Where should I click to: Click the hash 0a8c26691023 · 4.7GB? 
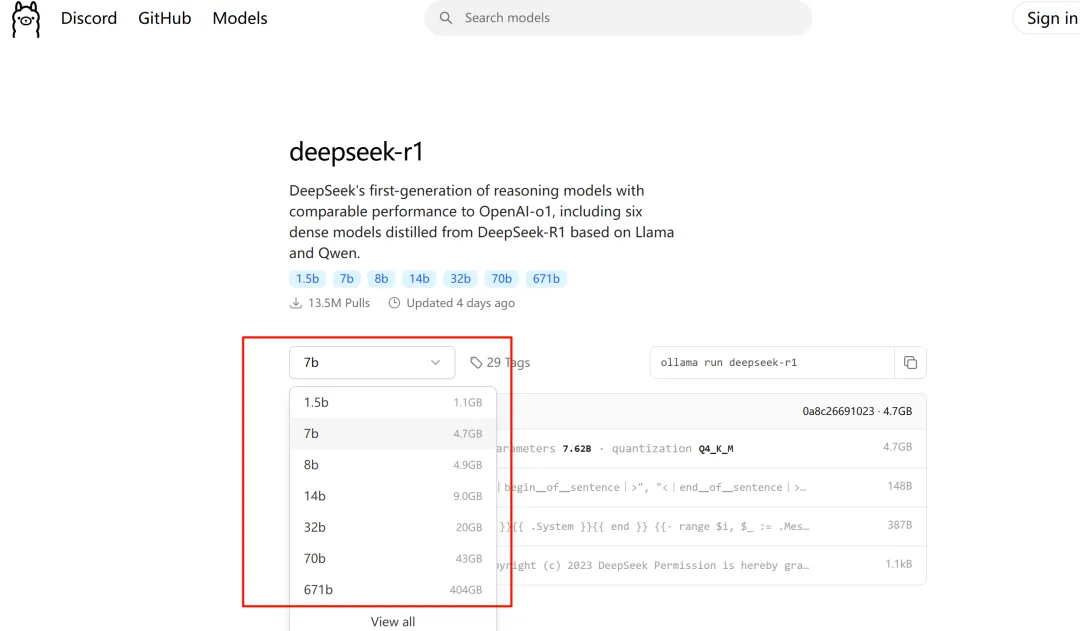click(857, 411)
